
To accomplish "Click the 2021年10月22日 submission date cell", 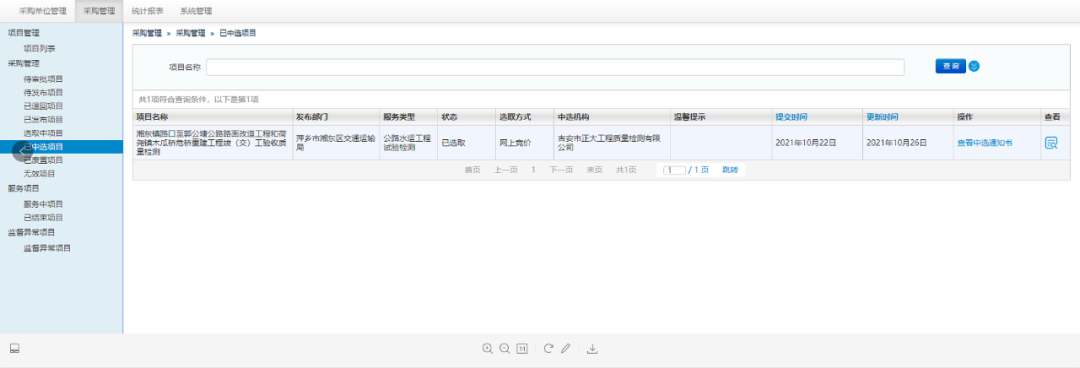I will 817,143.
